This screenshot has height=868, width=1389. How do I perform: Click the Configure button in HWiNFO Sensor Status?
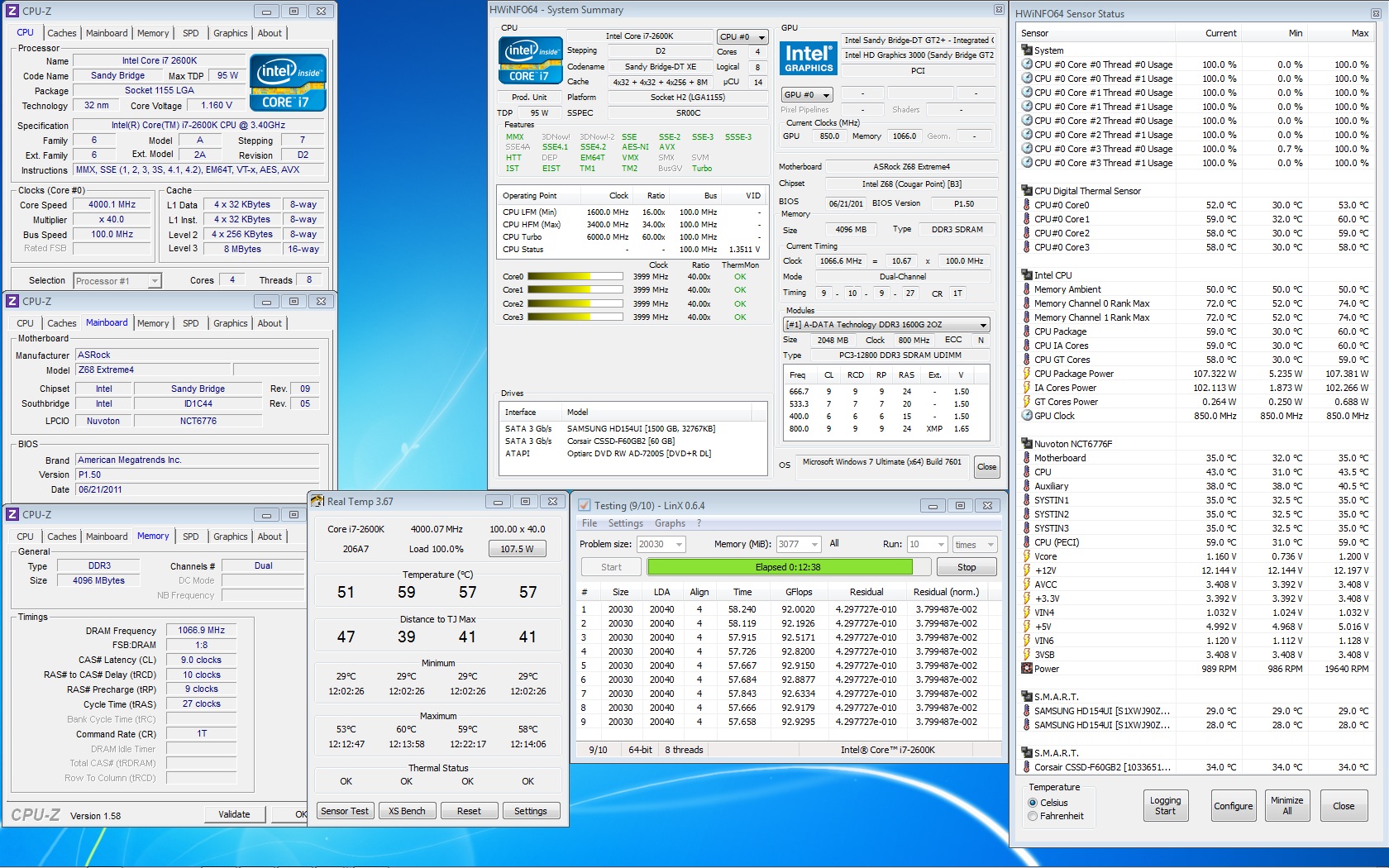point(1234,806)
